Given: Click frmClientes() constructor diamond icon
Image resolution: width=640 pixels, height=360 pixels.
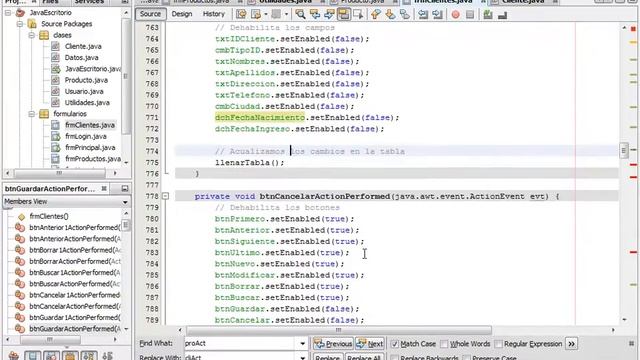Looking at the screenshot, I should (x=21, y=217).
